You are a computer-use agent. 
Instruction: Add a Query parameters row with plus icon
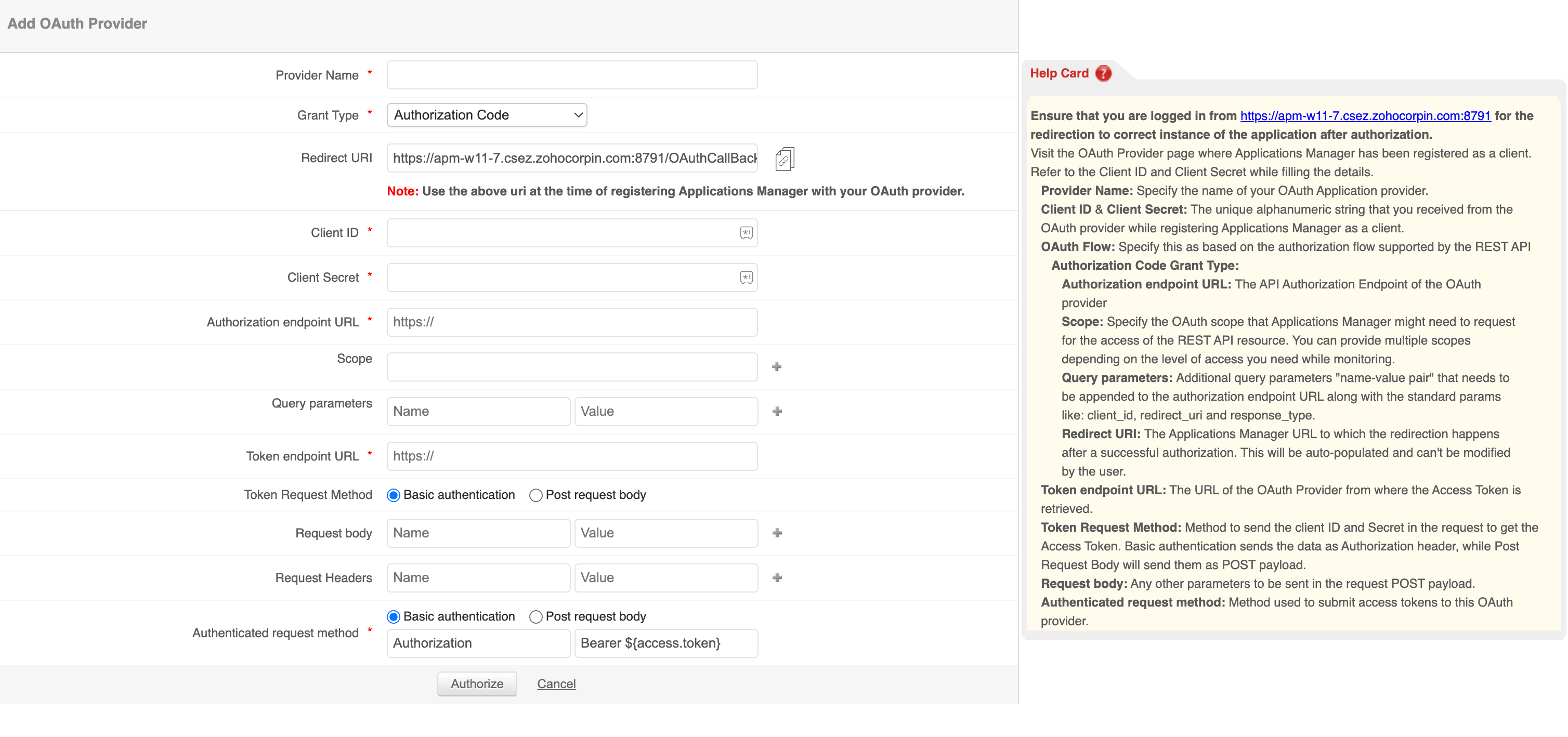777,412
